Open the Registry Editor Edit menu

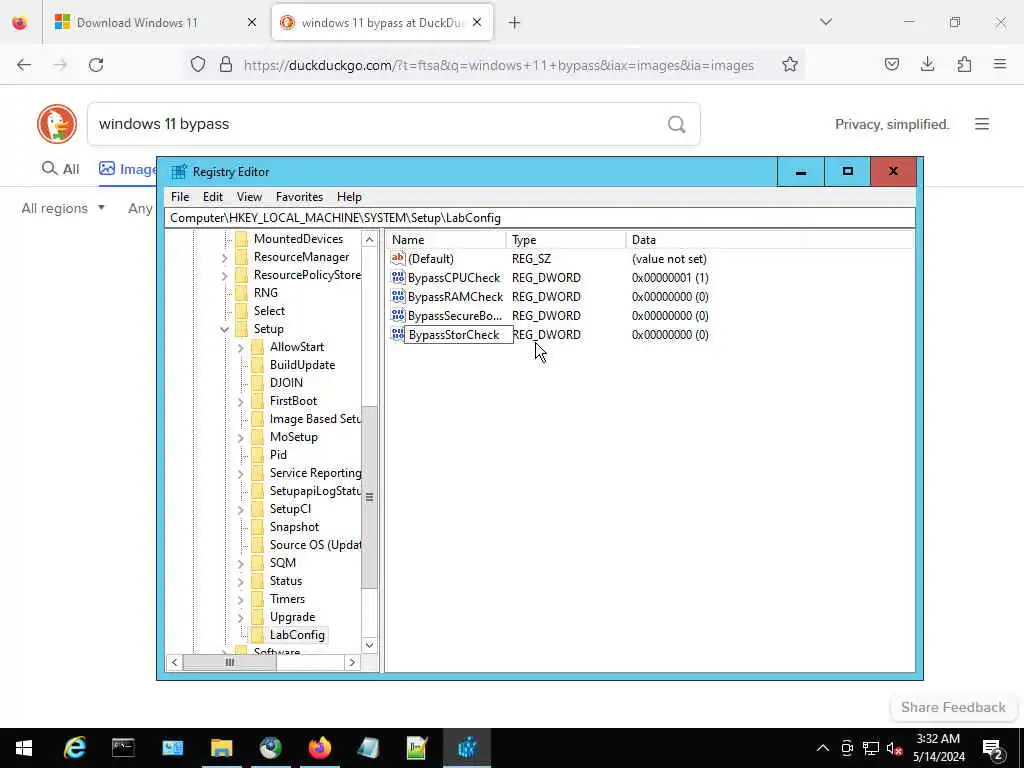click(213, 197)
